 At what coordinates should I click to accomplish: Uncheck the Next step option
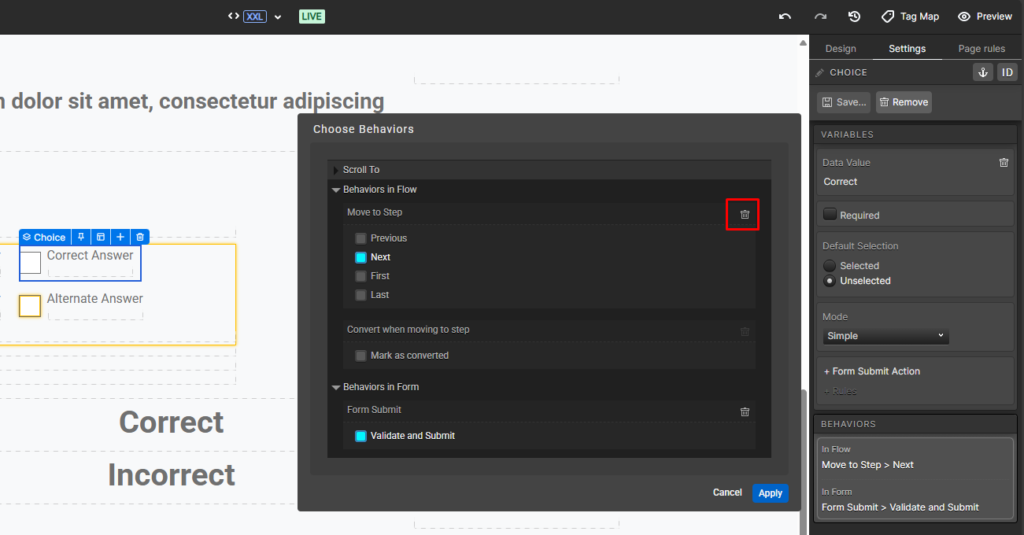(x=360, y=257)
